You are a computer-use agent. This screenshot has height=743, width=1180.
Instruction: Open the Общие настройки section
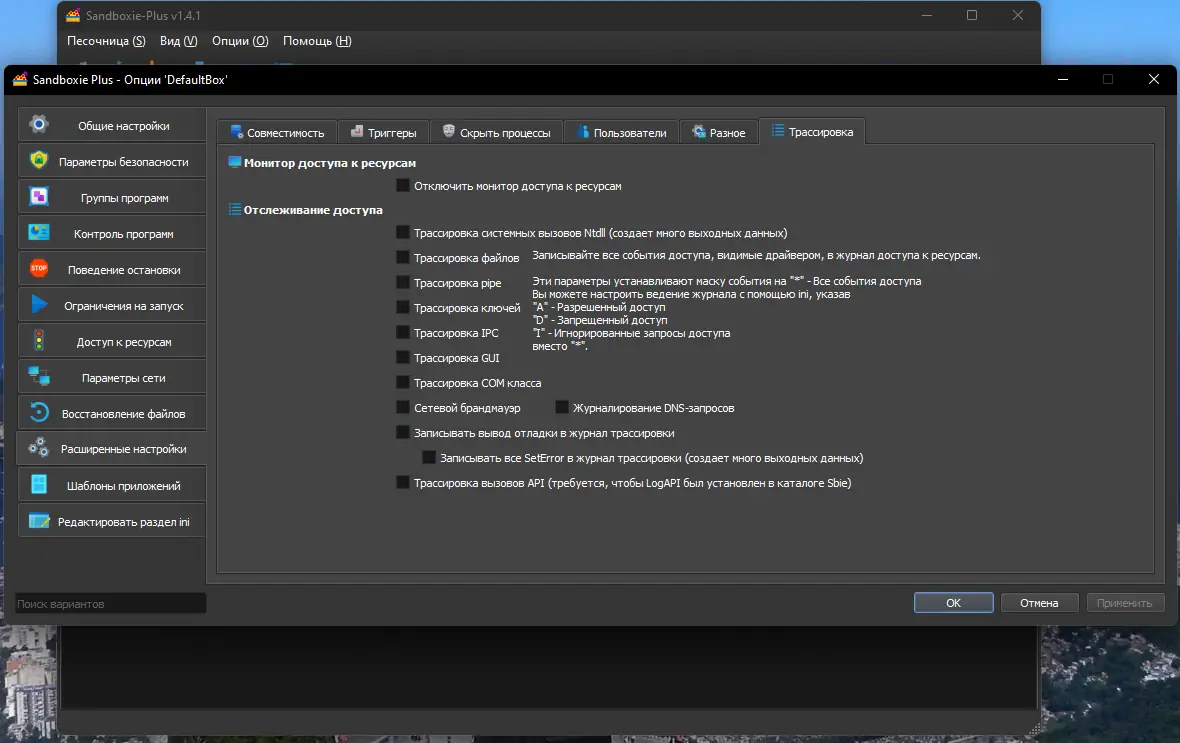(112, 125)
